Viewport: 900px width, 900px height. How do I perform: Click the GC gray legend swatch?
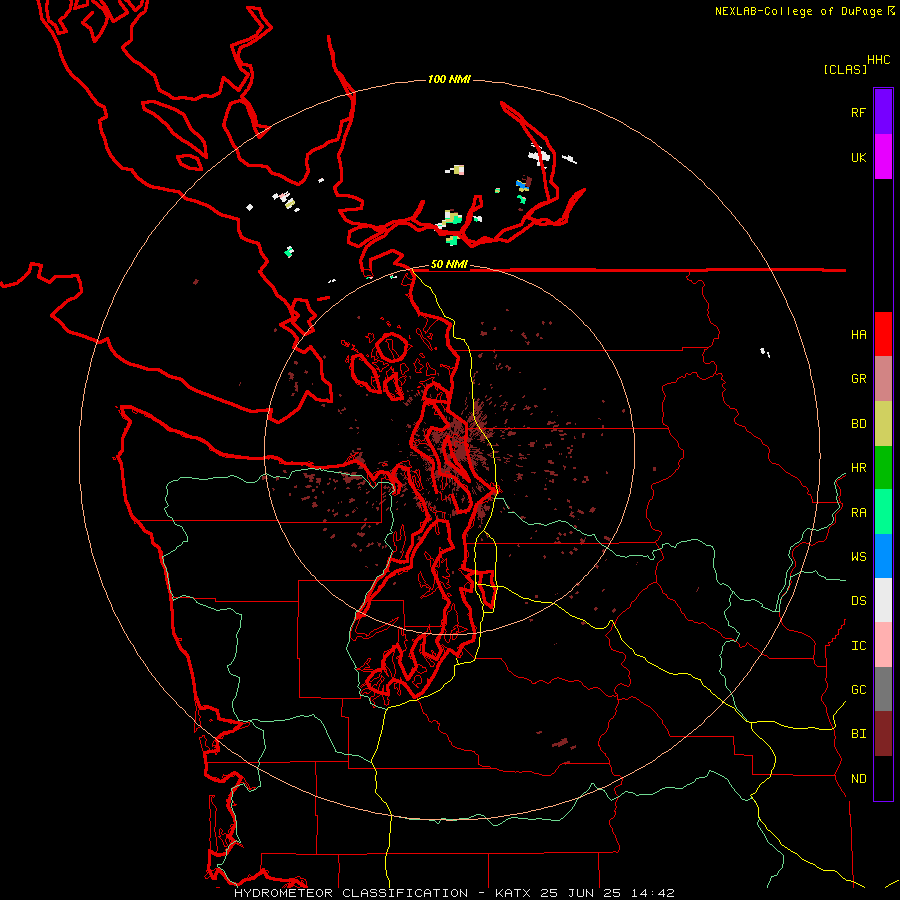[x=883, y=689]
